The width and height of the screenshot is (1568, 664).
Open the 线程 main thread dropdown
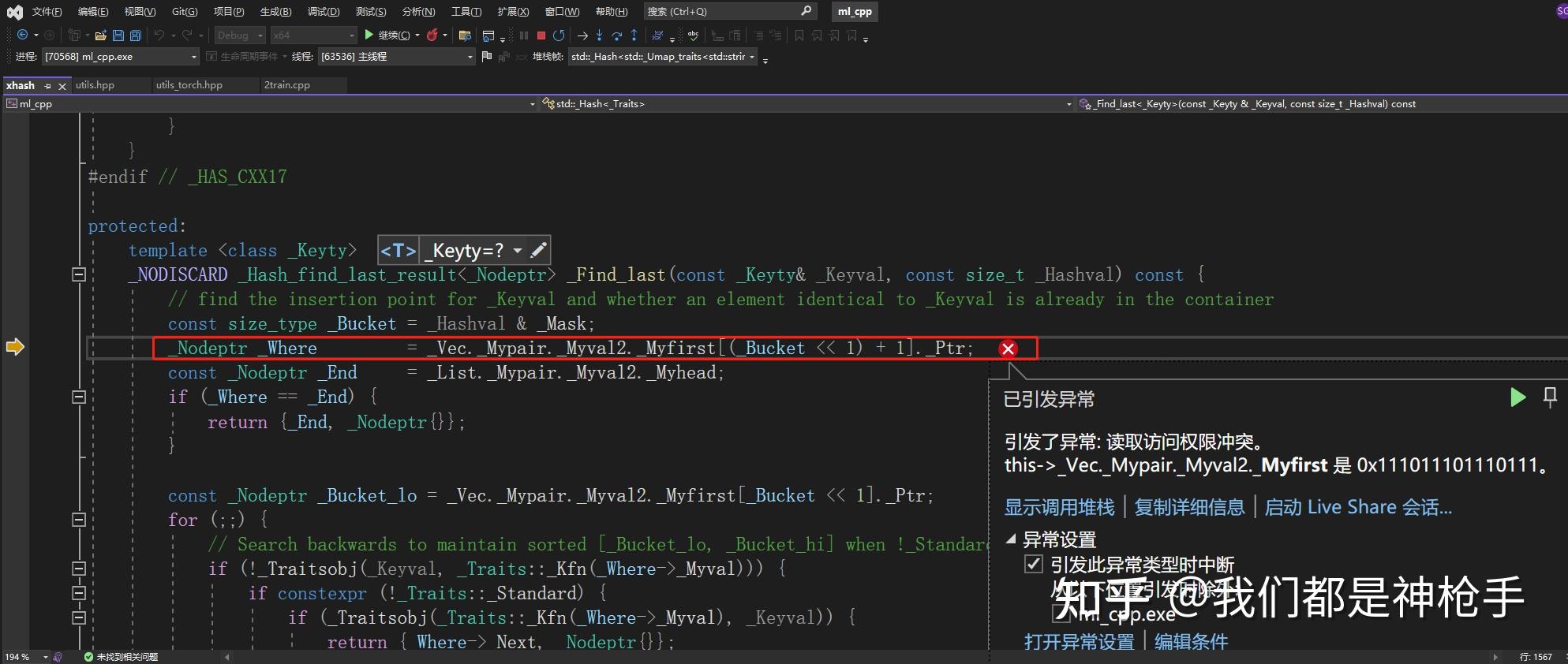(x=396, y=57)
